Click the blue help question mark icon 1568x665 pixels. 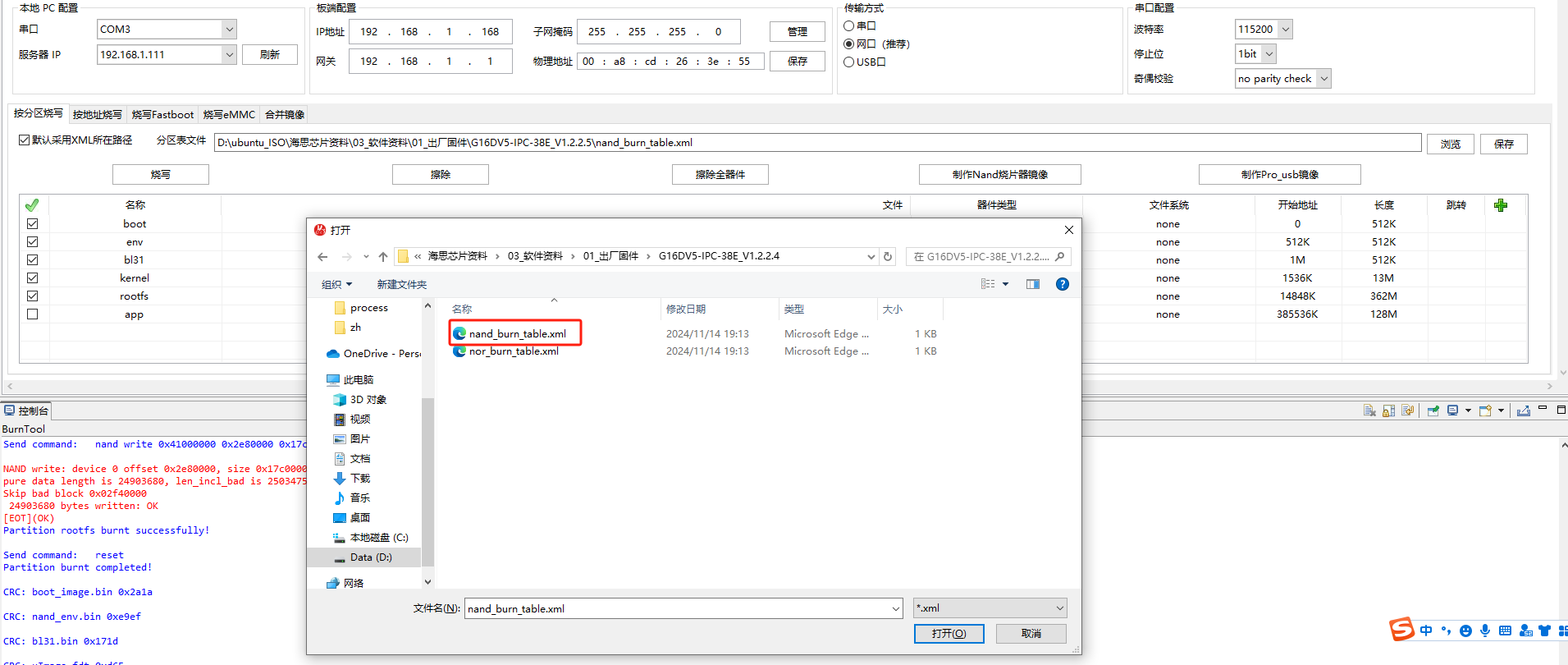(x=1062, y=284)
